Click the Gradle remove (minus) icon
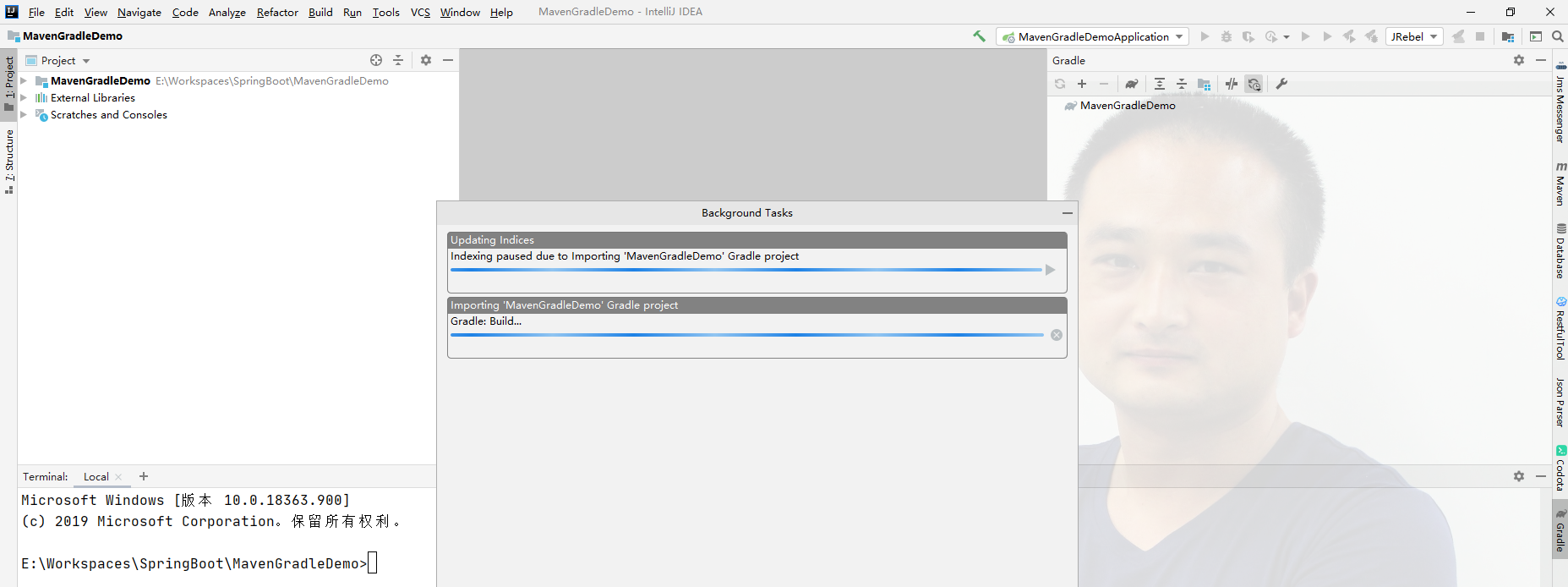This screenshot has height=587, width=1568. point(1104,84)
